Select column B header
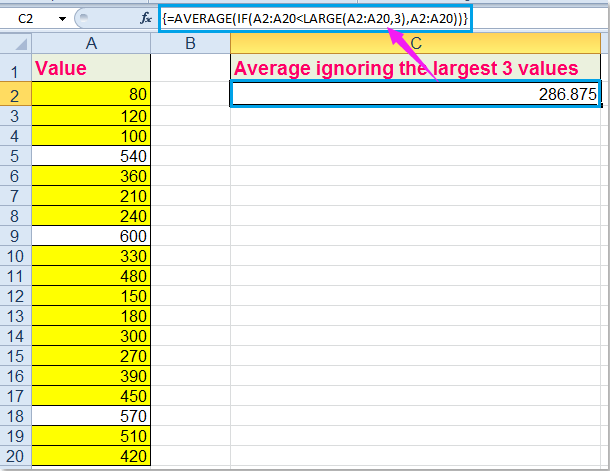Image resolution: width=610 pixels, height=471 pixels. click(x=190, y=43)
